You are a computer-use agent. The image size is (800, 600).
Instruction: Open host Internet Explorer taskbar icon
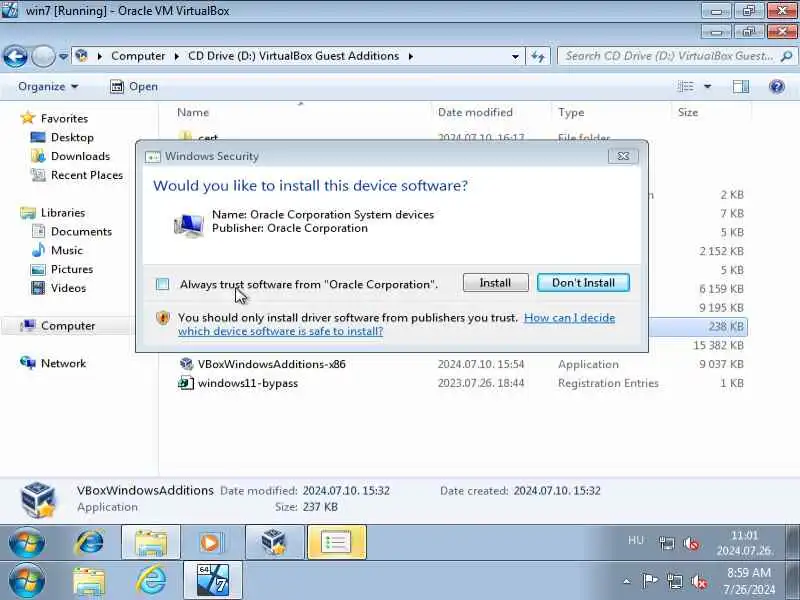[x=152, y=580]
